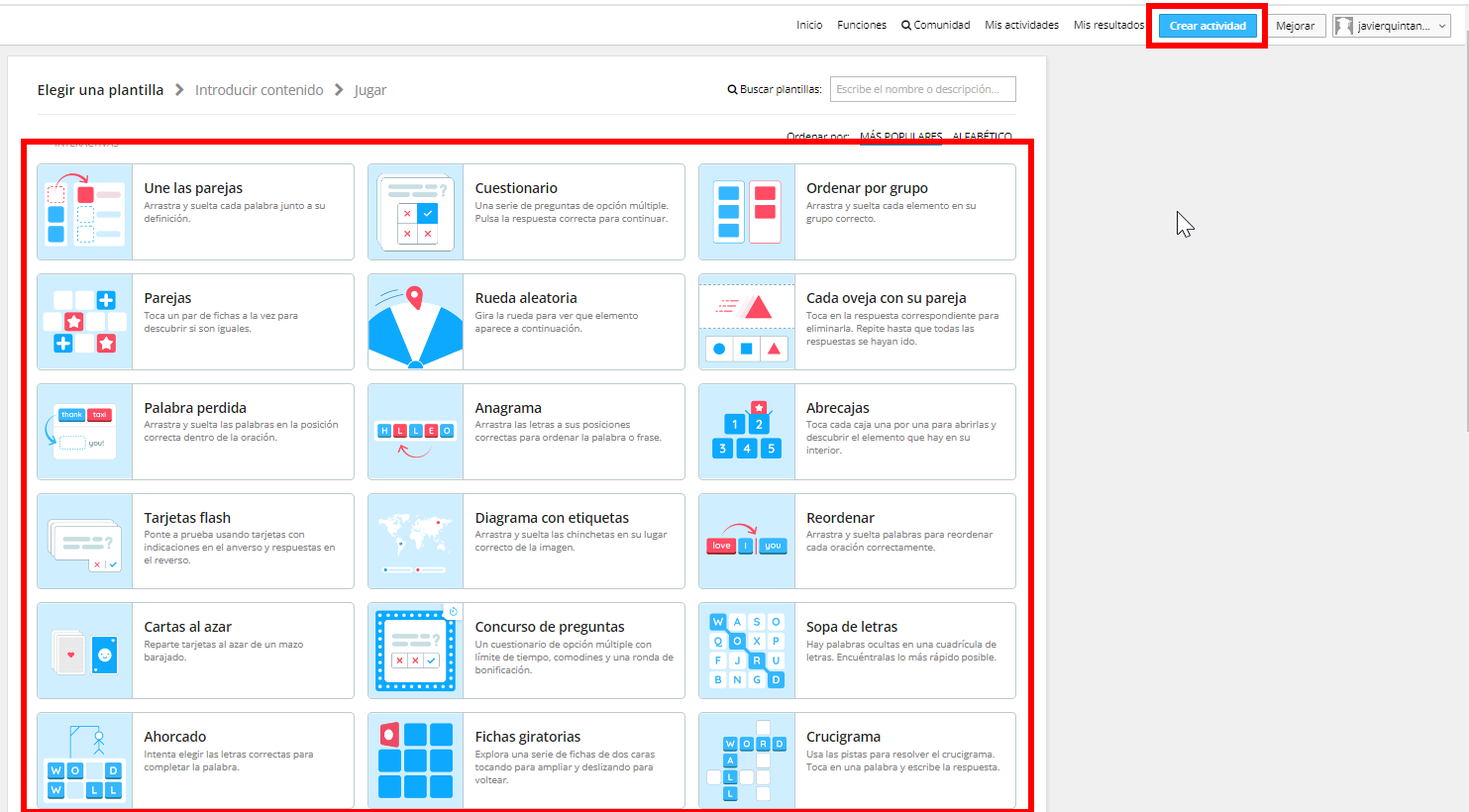This screenshot has height=812, width=1469.
Task: Click the user avatar picture
Action: point(1344,26)
